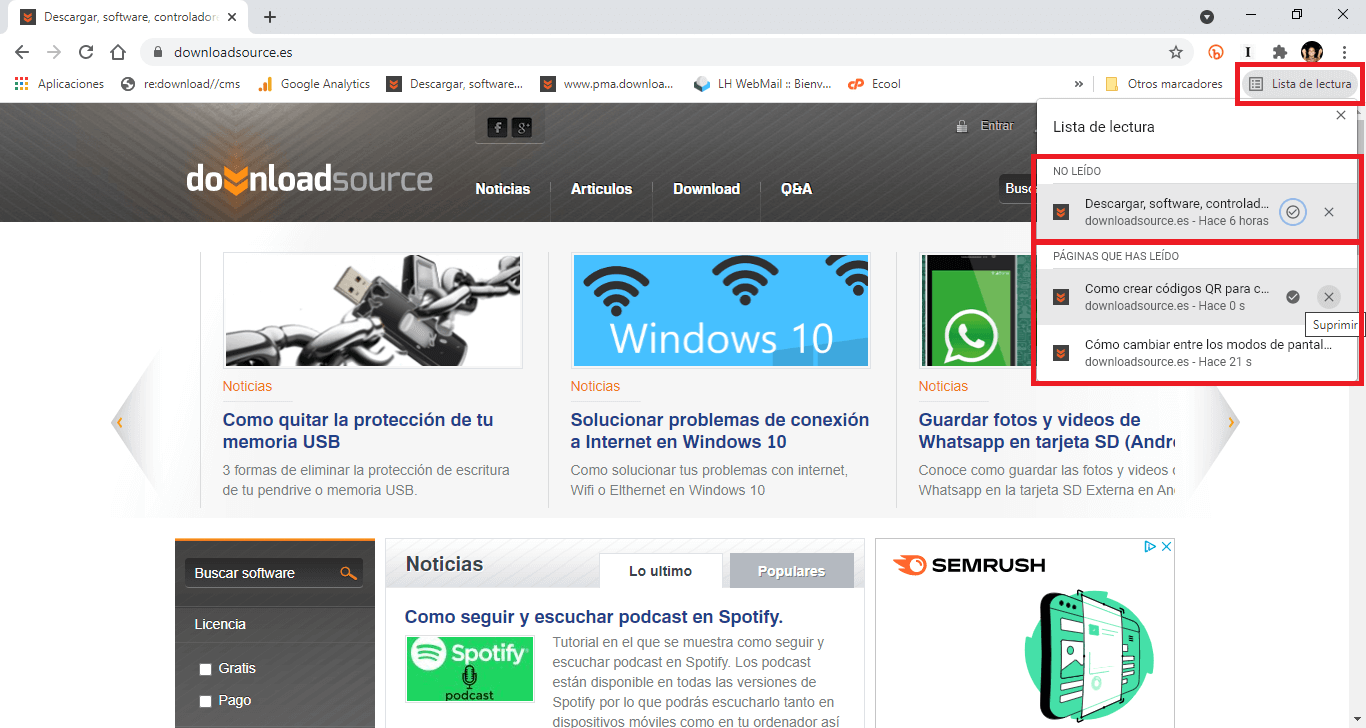The width and height of the screenshot is (1366, 728).
Task: Select the Populares tab
Action: 792,571
